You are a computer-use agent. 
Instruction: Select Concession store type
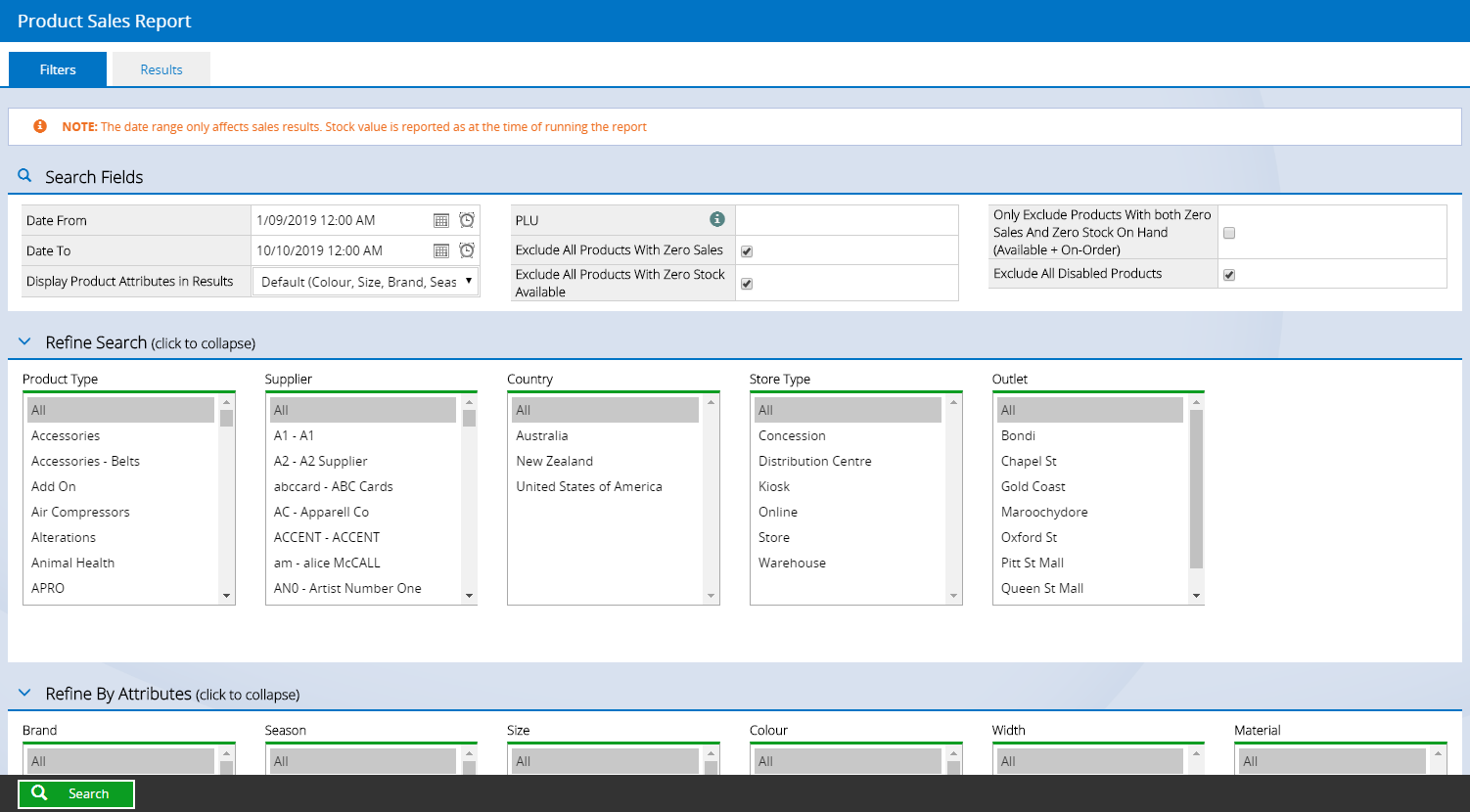pos(848,435)
